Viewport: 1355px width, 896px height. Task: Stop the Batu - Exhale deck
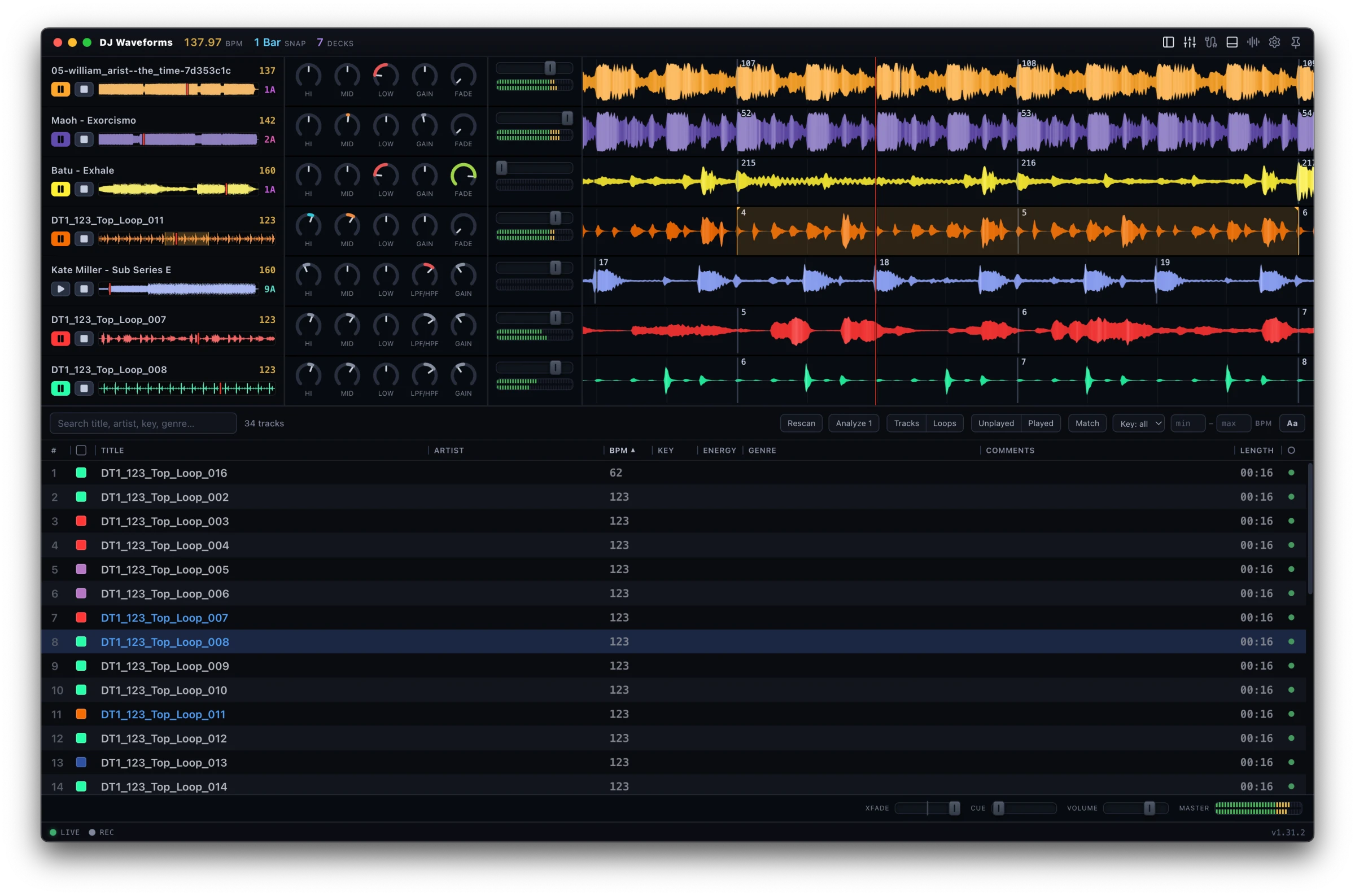coord(84,189)
